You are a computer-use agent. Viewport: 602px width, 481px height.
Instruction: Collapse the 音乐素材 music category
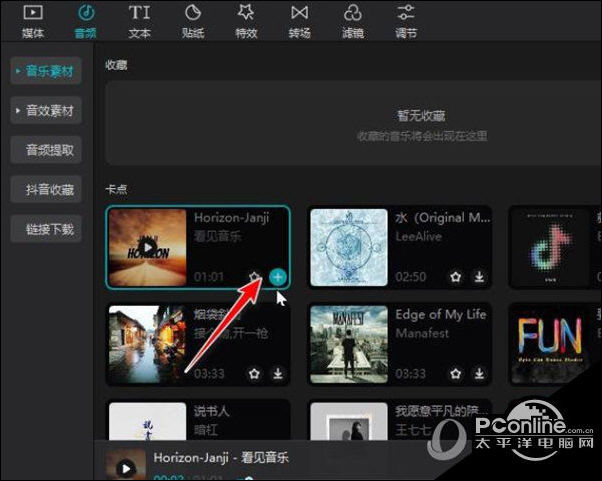(46, 71)
